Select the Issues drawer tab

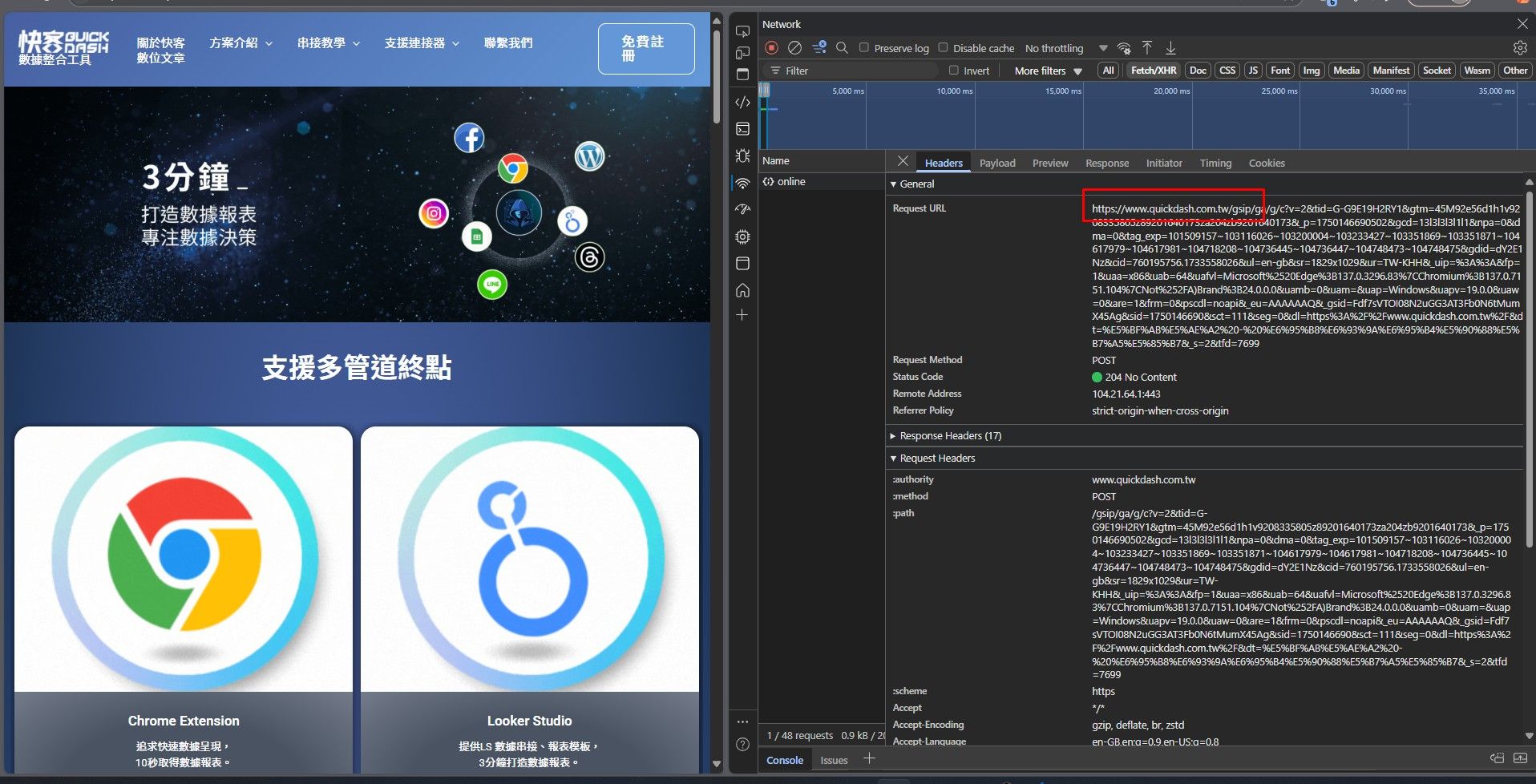point(834,760)
